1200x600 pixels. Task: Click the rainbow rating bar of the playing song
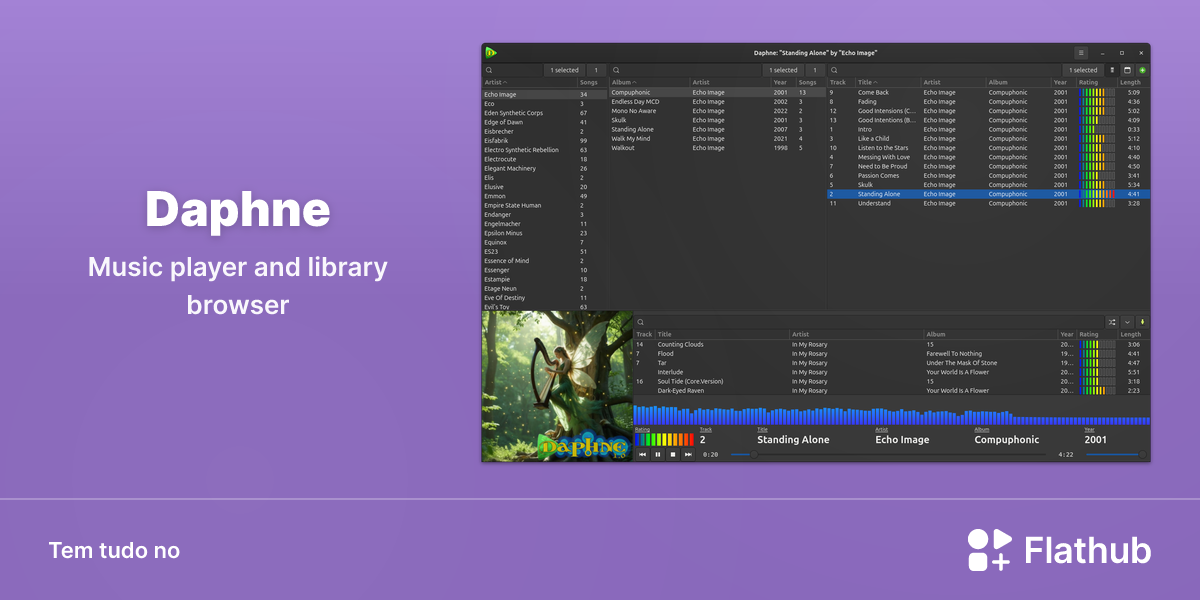pyautogui.click(x=664, y=440)
